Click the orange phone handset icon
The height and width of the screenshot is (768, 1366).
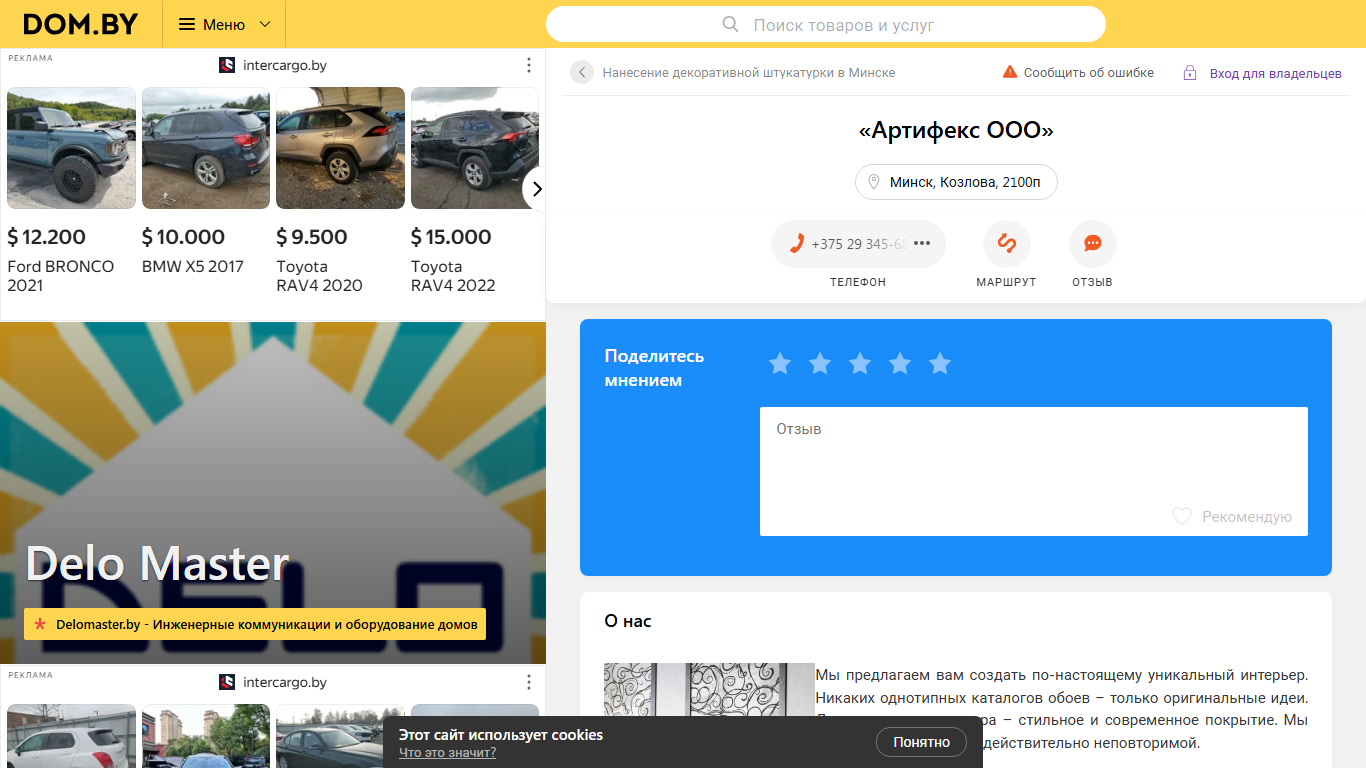pos(797,243)
